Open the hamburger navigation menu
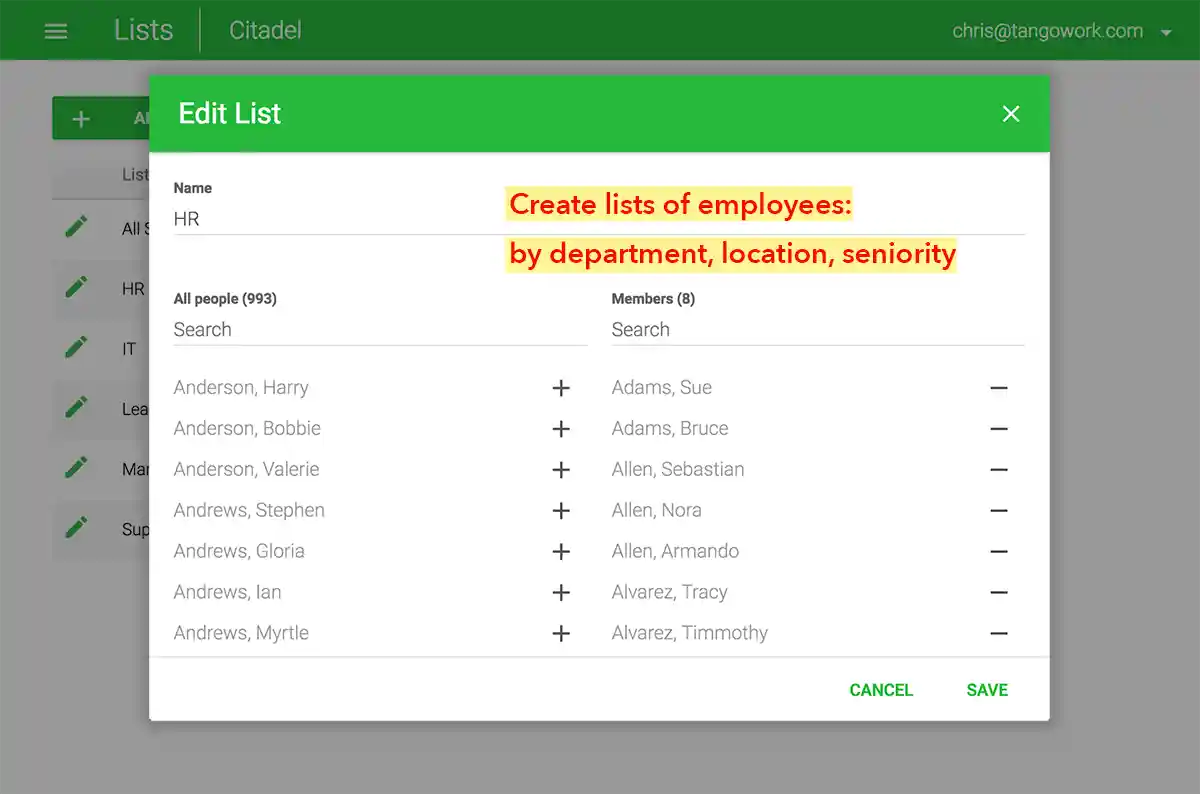This screenshot has width=1200, height=794. (x=56, y=31)
